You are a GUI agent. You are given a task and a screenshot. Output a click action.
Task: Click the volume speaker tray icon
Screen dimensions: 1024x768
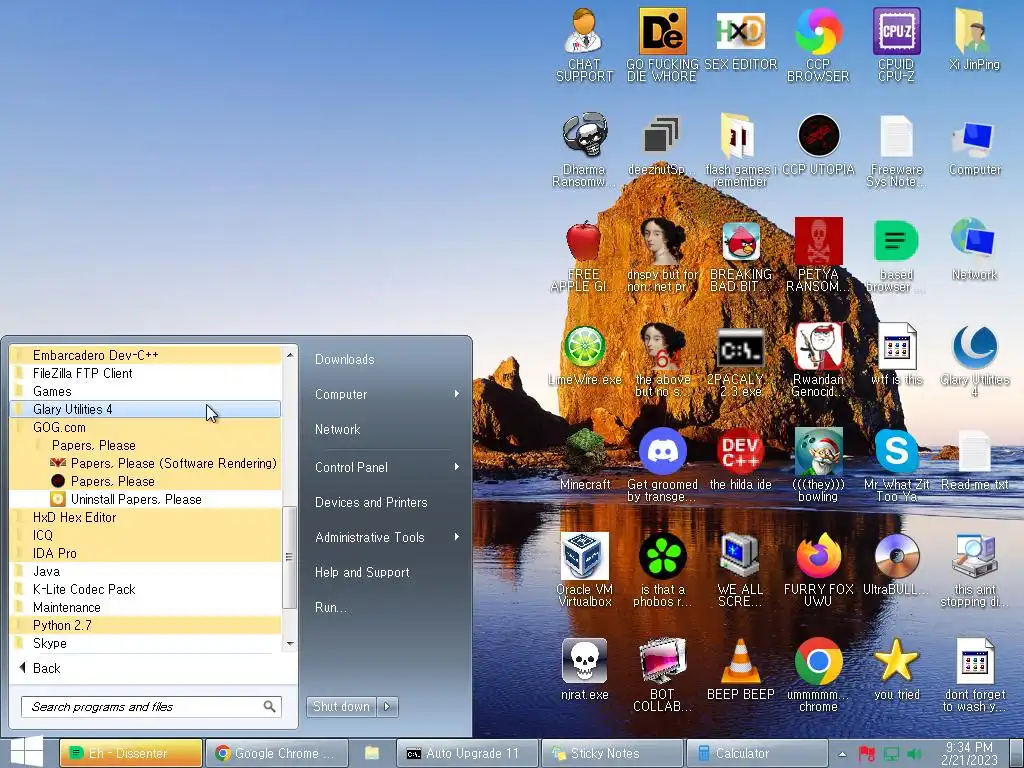coord(914,754)
